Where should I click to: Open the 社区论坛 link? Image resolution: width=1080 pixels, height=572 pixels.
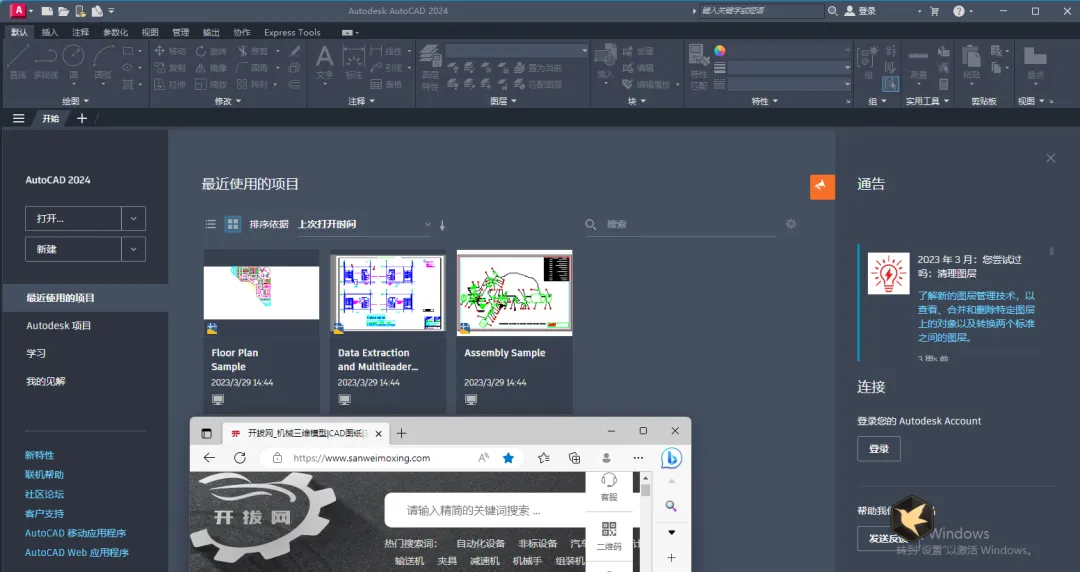(x=44, y=493)
